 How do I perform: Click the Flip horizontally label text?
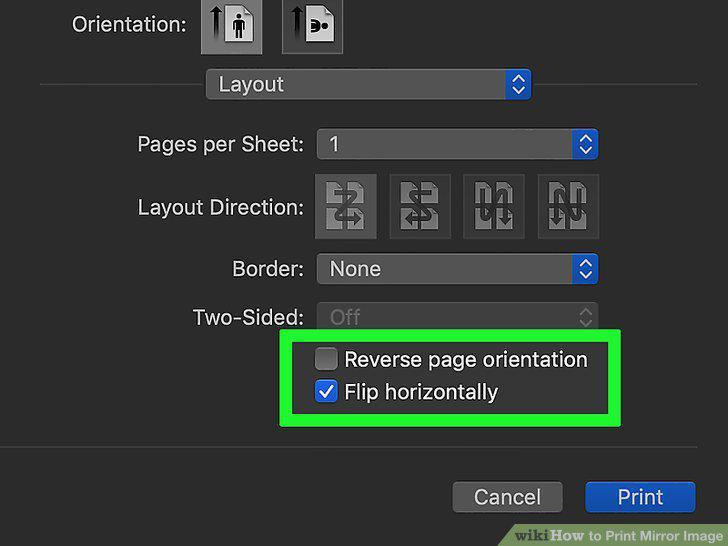pos(421,392)
